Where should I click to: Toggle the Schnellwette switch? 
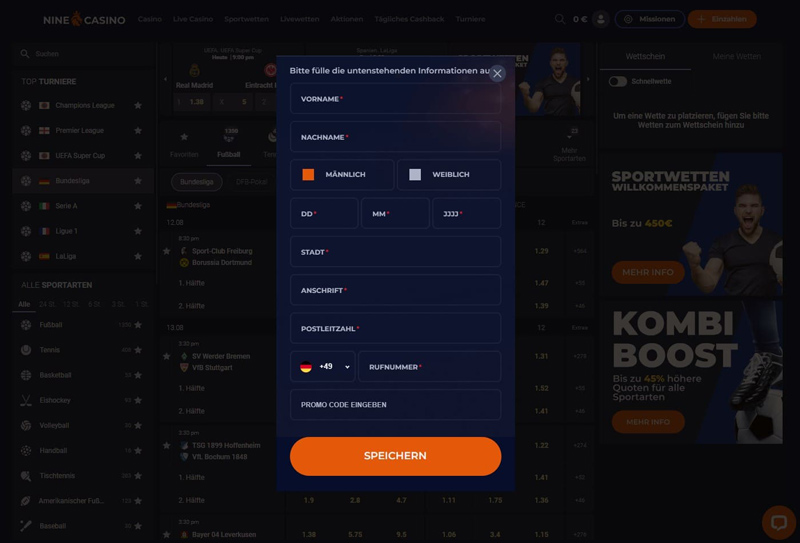(x=618, y=82)
